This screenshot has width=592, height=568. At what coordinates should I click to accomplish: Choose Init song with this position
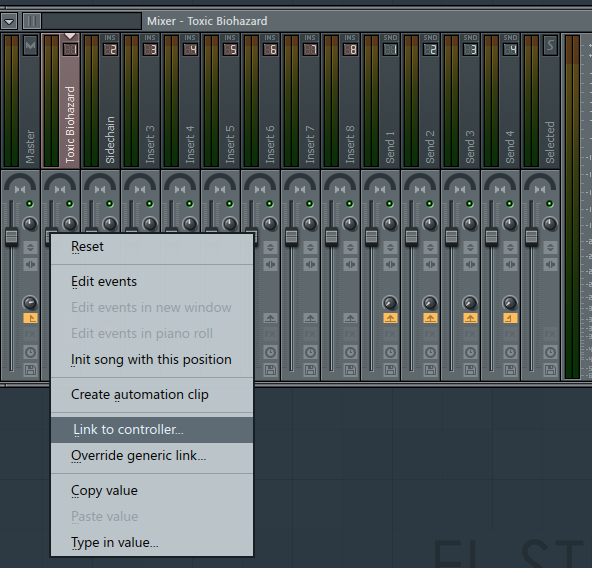(152, 360)
